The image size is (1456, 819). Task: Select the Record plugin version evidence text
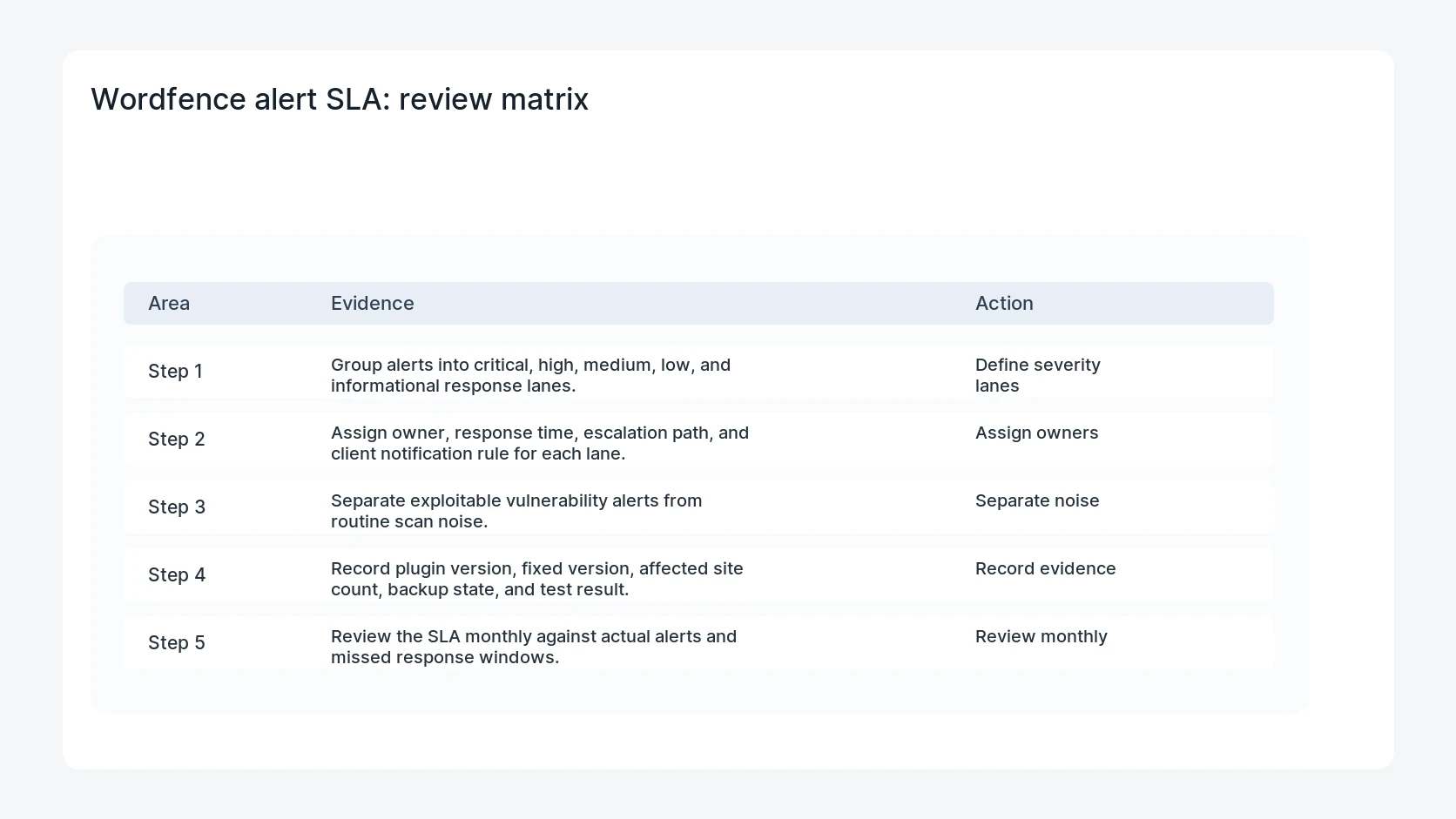click(537, 579)
